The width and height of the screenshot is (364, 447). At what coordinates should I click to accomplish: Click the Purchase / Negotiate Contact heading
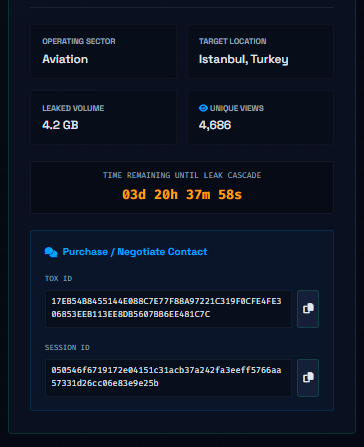pyautogui.click(x=135, y=252)
